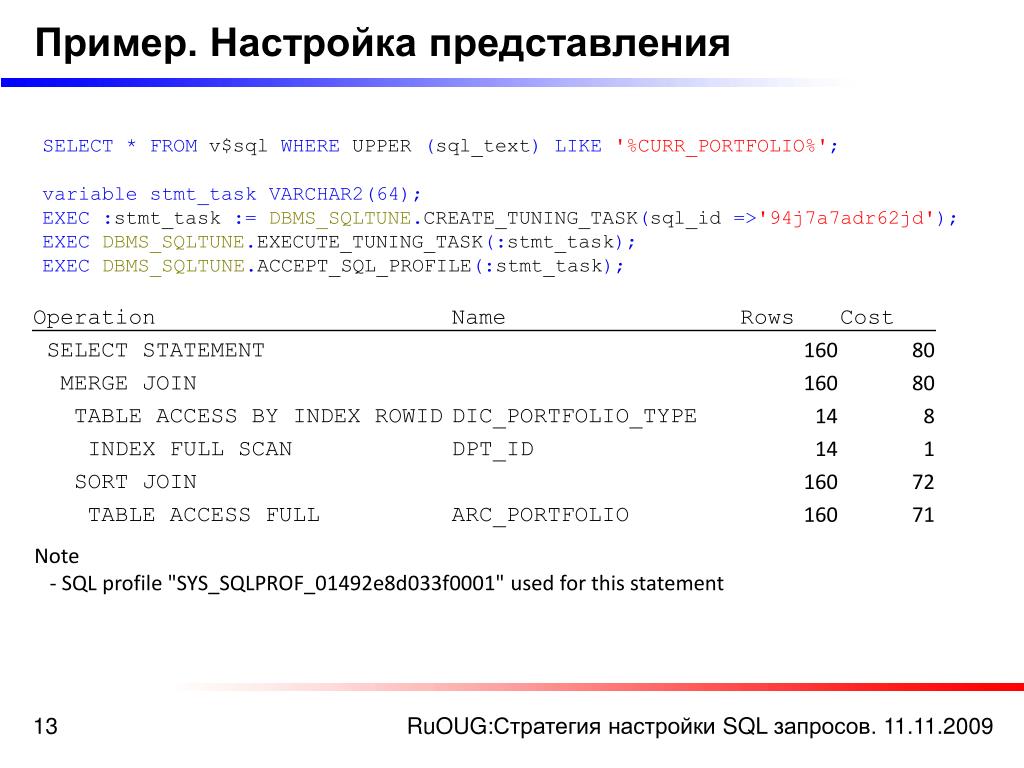Click the slide title "Пример. Настройка представления"
Image resolution: width=1024 pixels, height=768 pixels.
coord(382,44)
